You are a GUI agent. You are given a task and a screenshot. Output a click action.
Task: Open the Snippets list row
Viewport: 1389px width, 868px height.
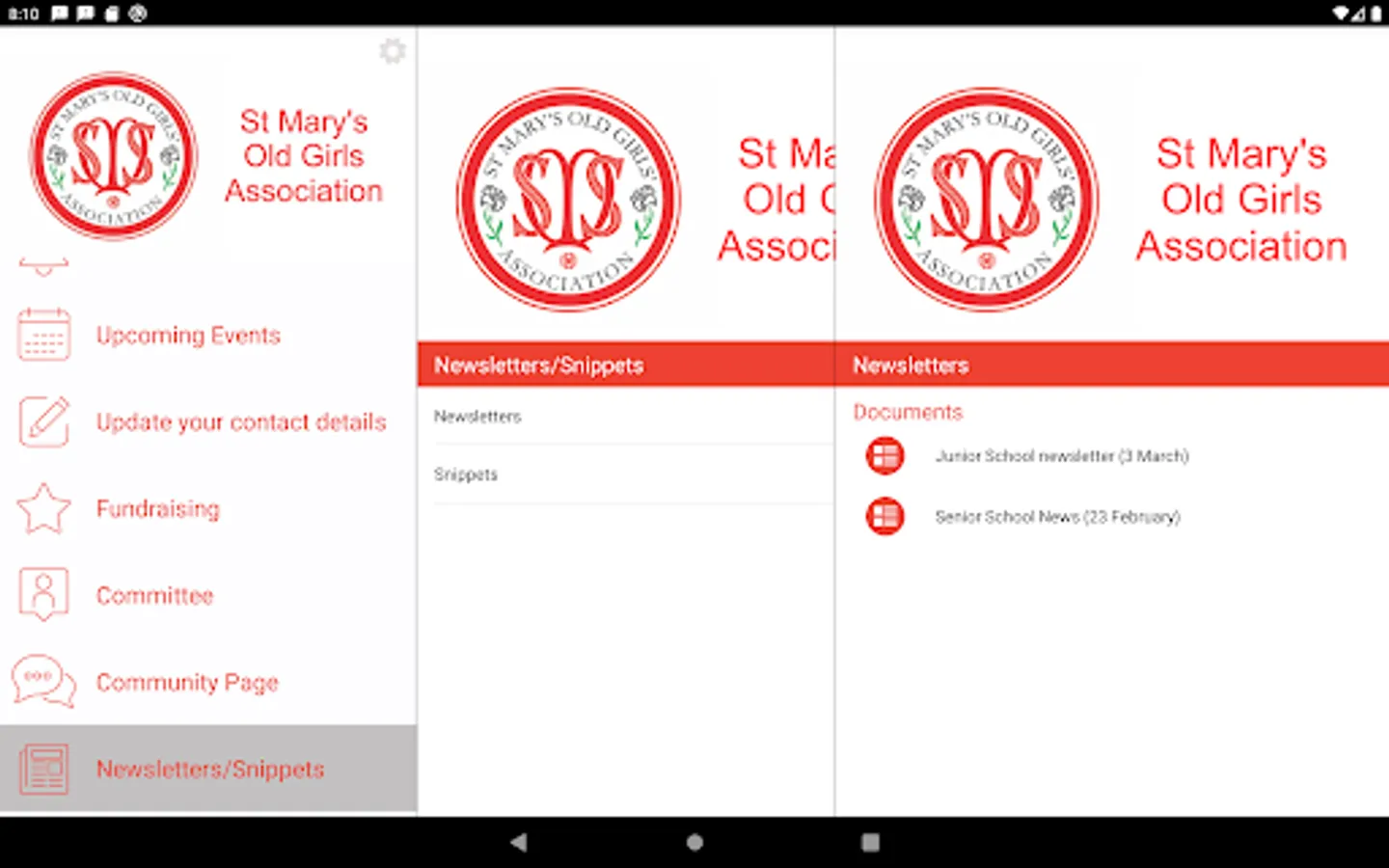click(x=626, y=475)
